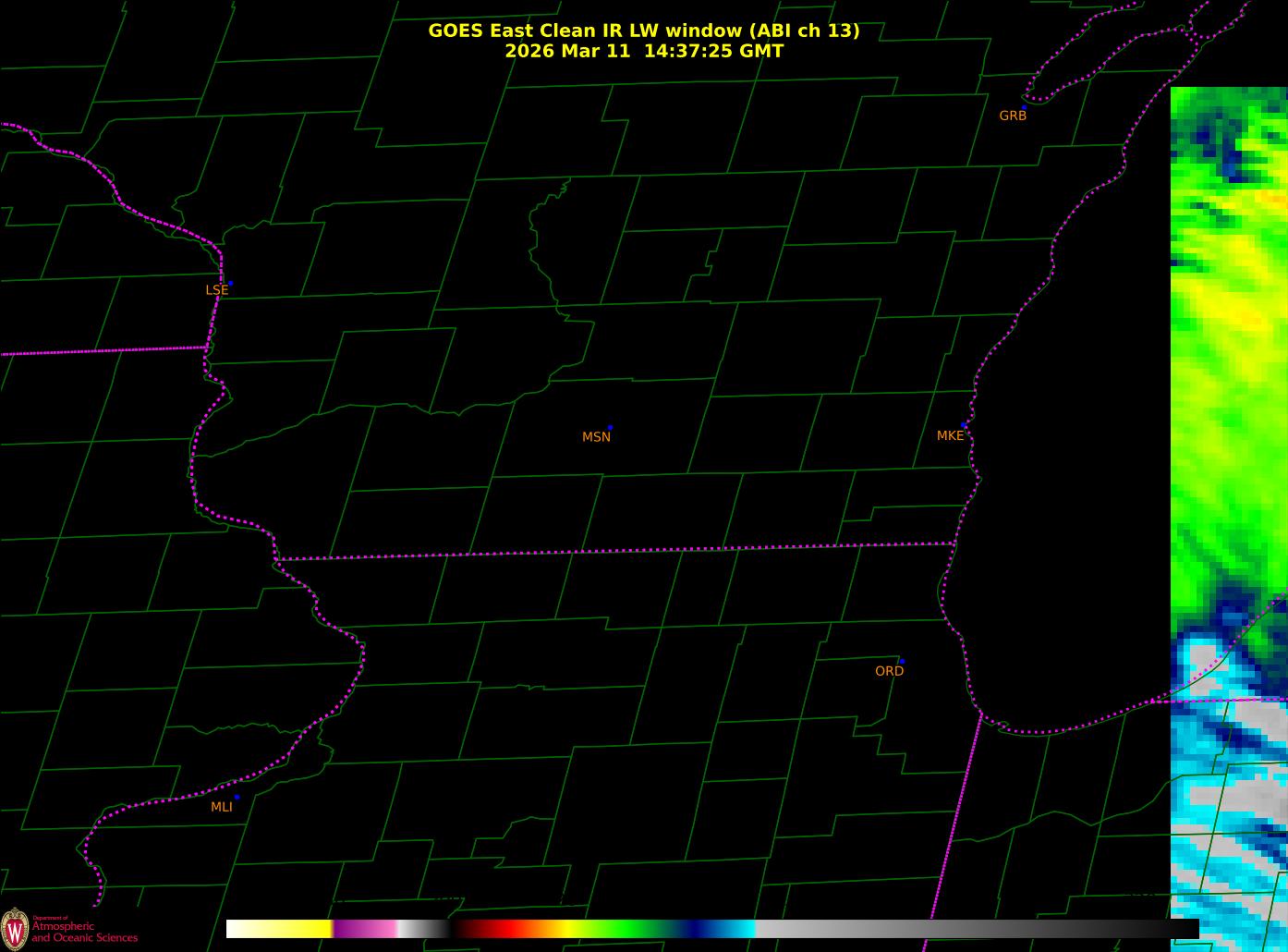Click the ORD station label
Viewport: 1288px width, 952px height.
[889, 671]
